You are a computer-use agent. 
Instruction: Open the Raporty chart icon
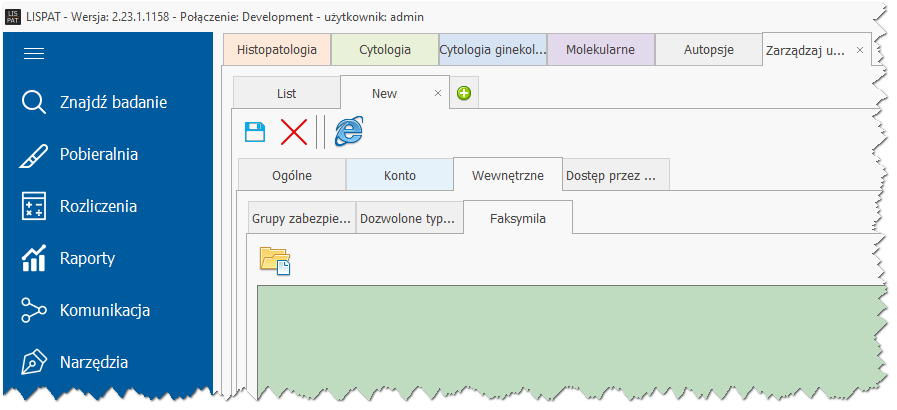(x=34, y=258)
